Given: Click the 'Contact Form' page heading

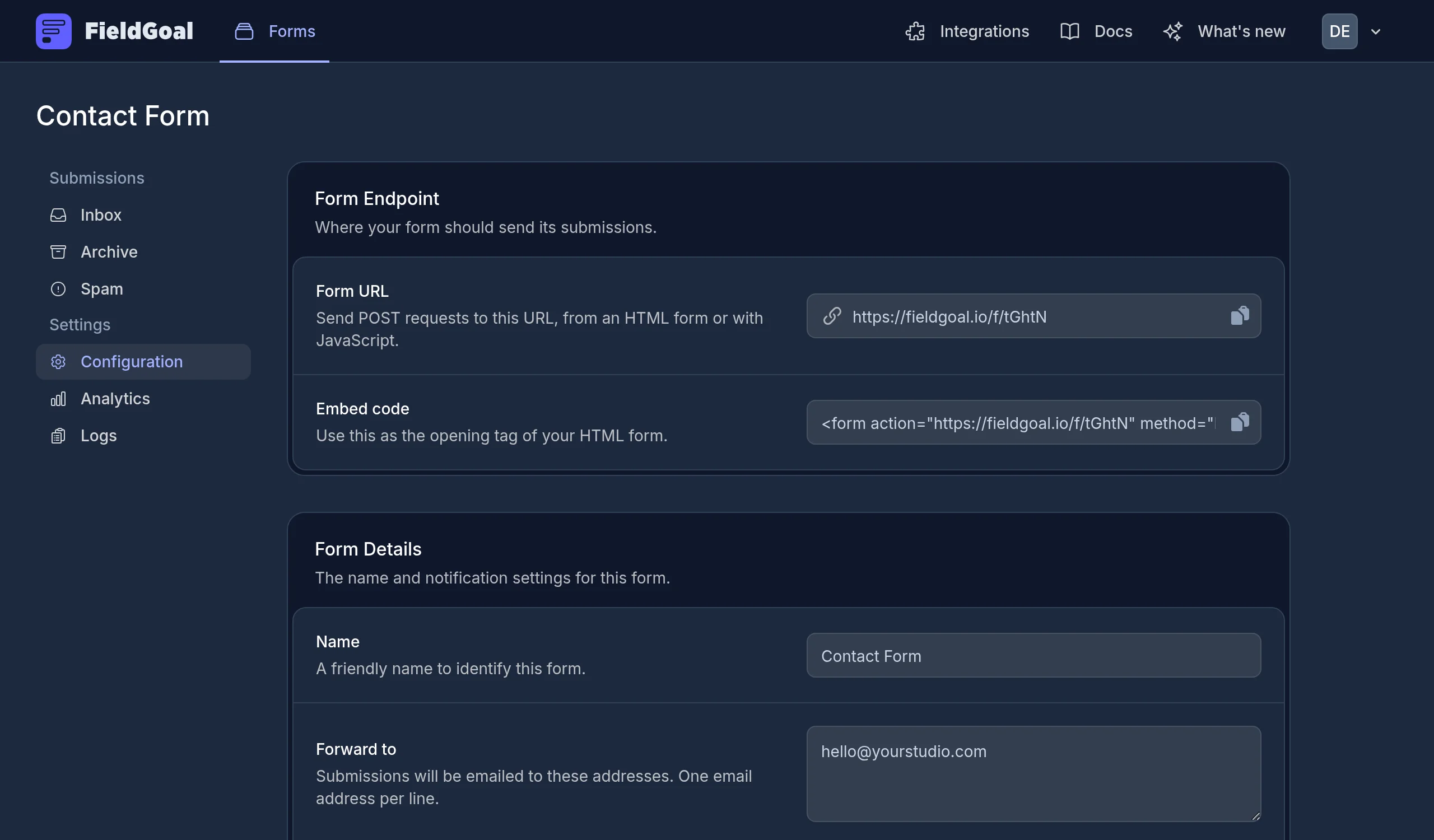Looking at the screenshot, I should (123, 116).
